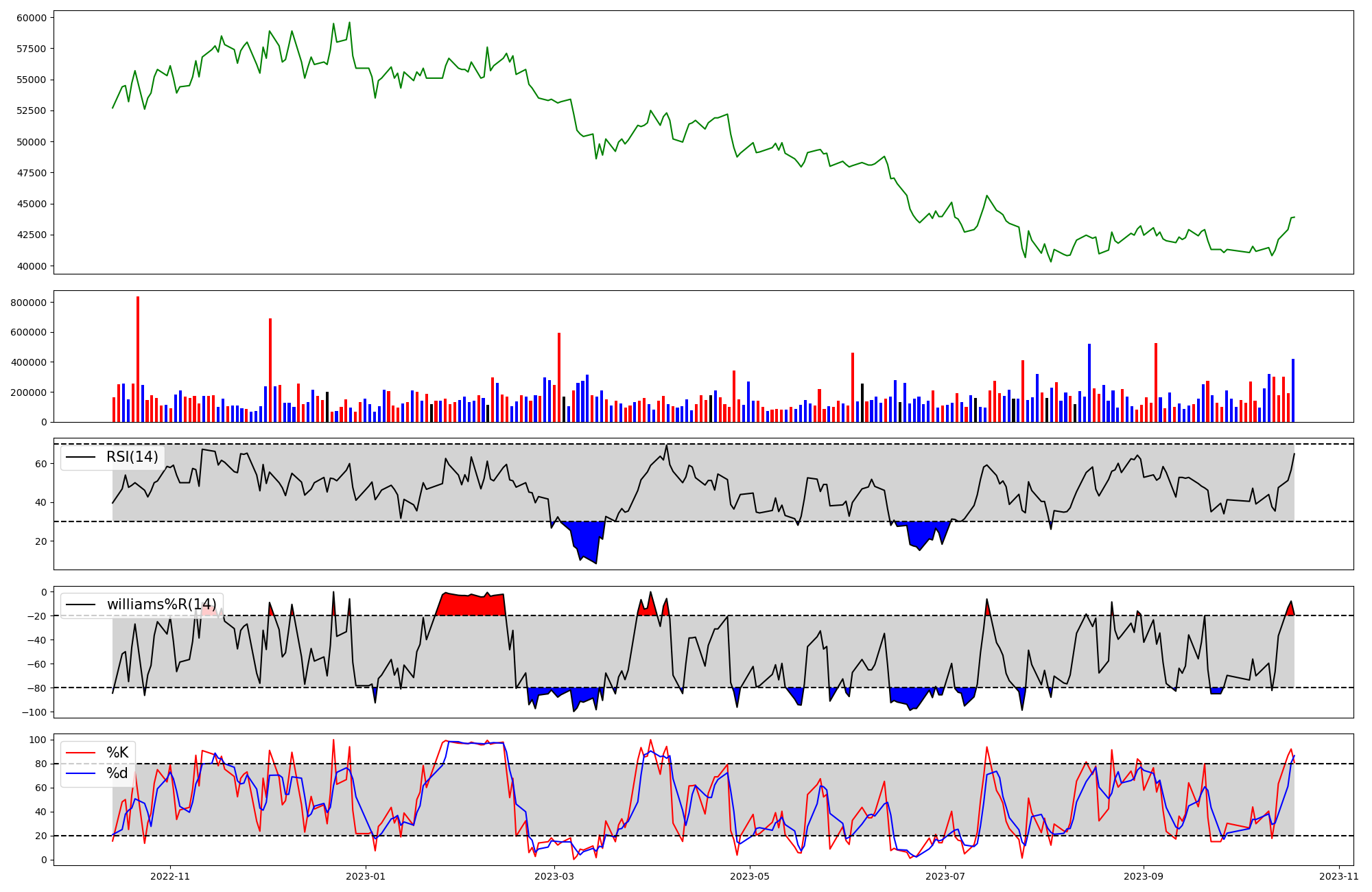Select the 2023-07 date axis tick label
The width and height of the screenshot is (1372, 892).
945,876
